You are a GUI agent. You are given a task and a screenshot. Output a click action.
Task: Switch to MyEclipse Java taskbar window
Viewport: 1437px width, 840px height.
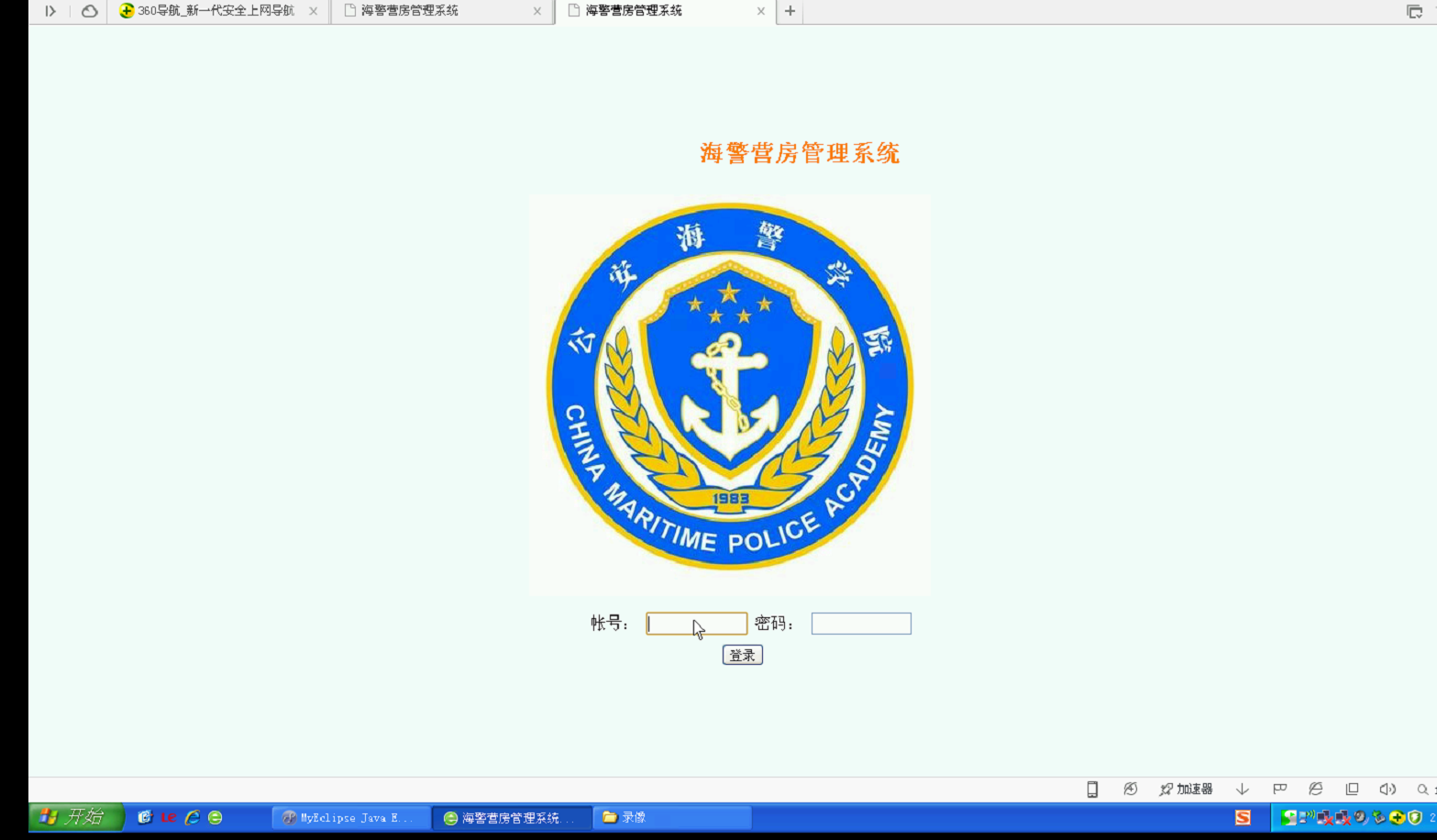pyautogui.click(x=351, y=817)
